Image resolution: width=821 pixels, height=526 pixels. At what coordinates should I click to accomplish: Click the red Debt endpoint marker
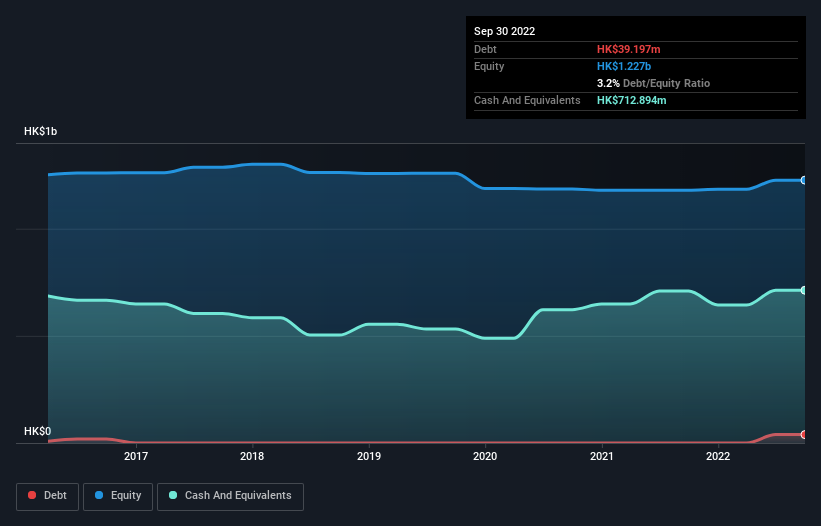click(x=804, y=434)
